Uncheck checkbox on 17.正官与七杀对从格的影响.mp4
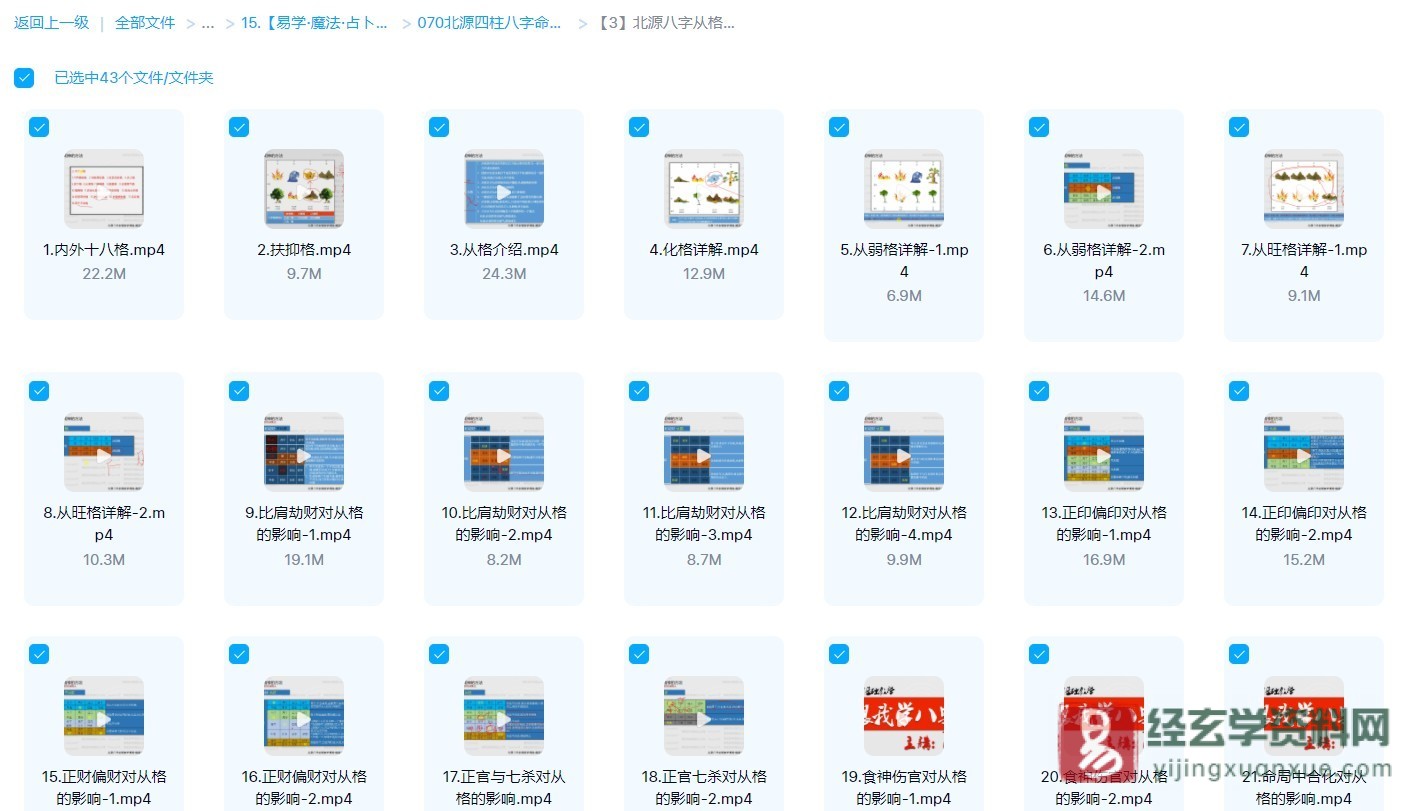Image resolution: width=1423 pixels, height=811 pixels. coord(439,654)
